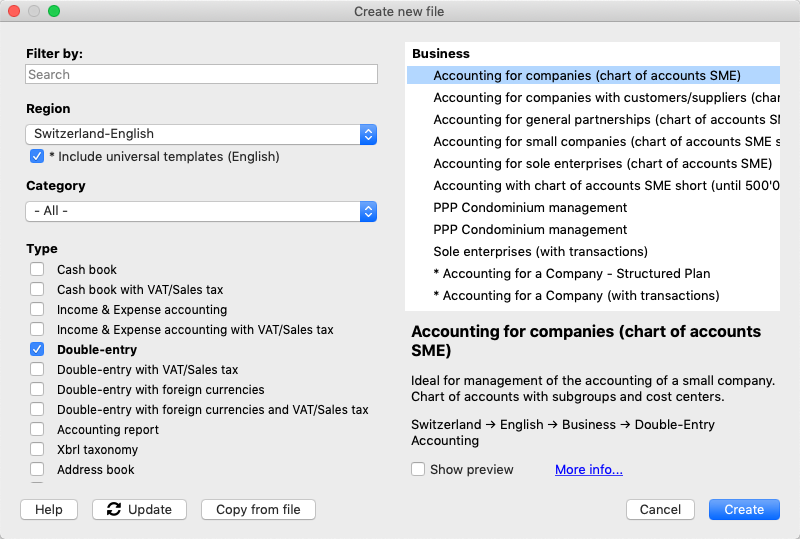The height and width of the screenshot is (539, 800).
Task: Check Xbrl taxonomy type checkbox
Action: 37,450
